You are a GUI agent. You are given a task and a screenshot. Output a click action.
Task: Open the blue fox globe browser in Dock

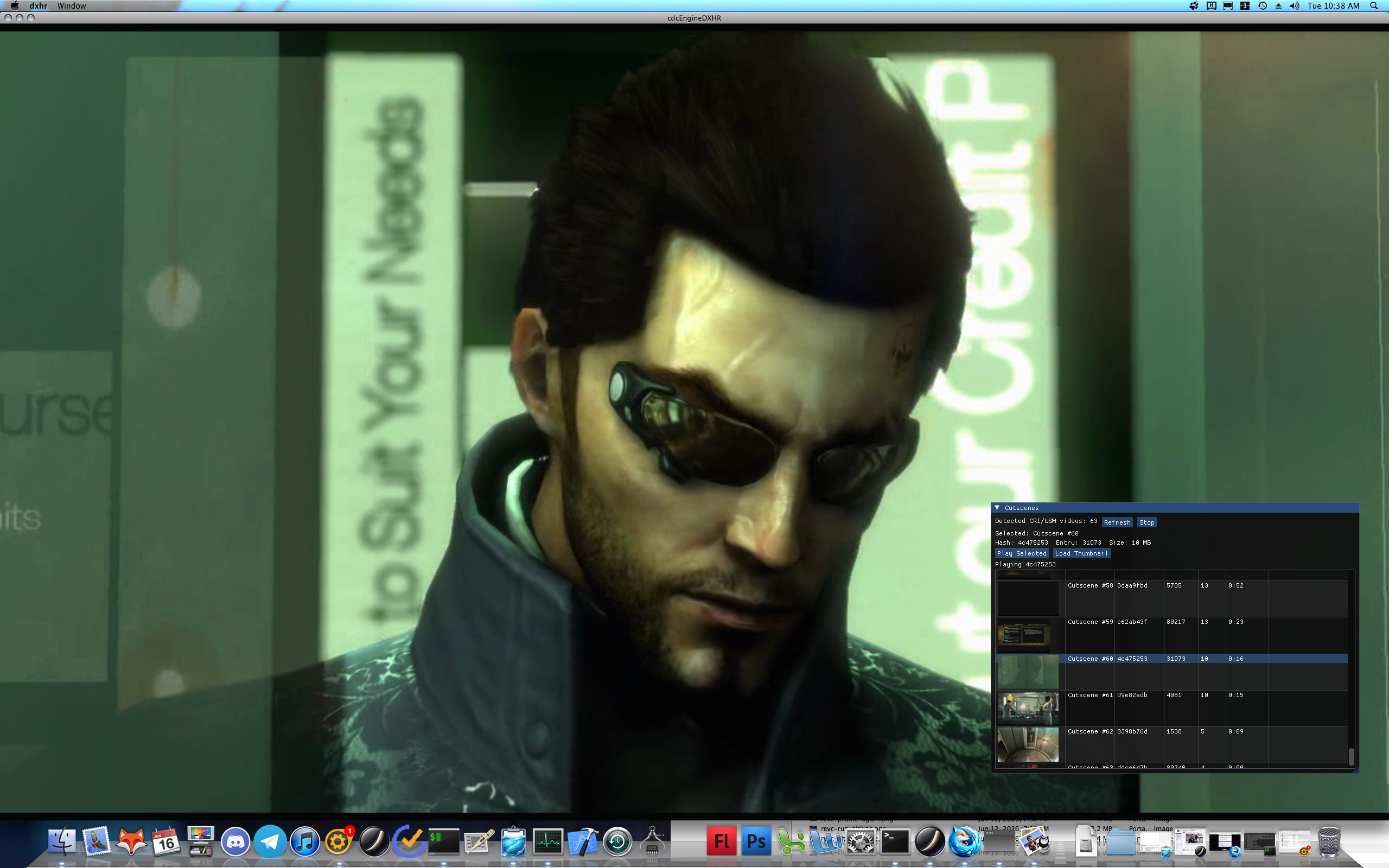[964, 842]
